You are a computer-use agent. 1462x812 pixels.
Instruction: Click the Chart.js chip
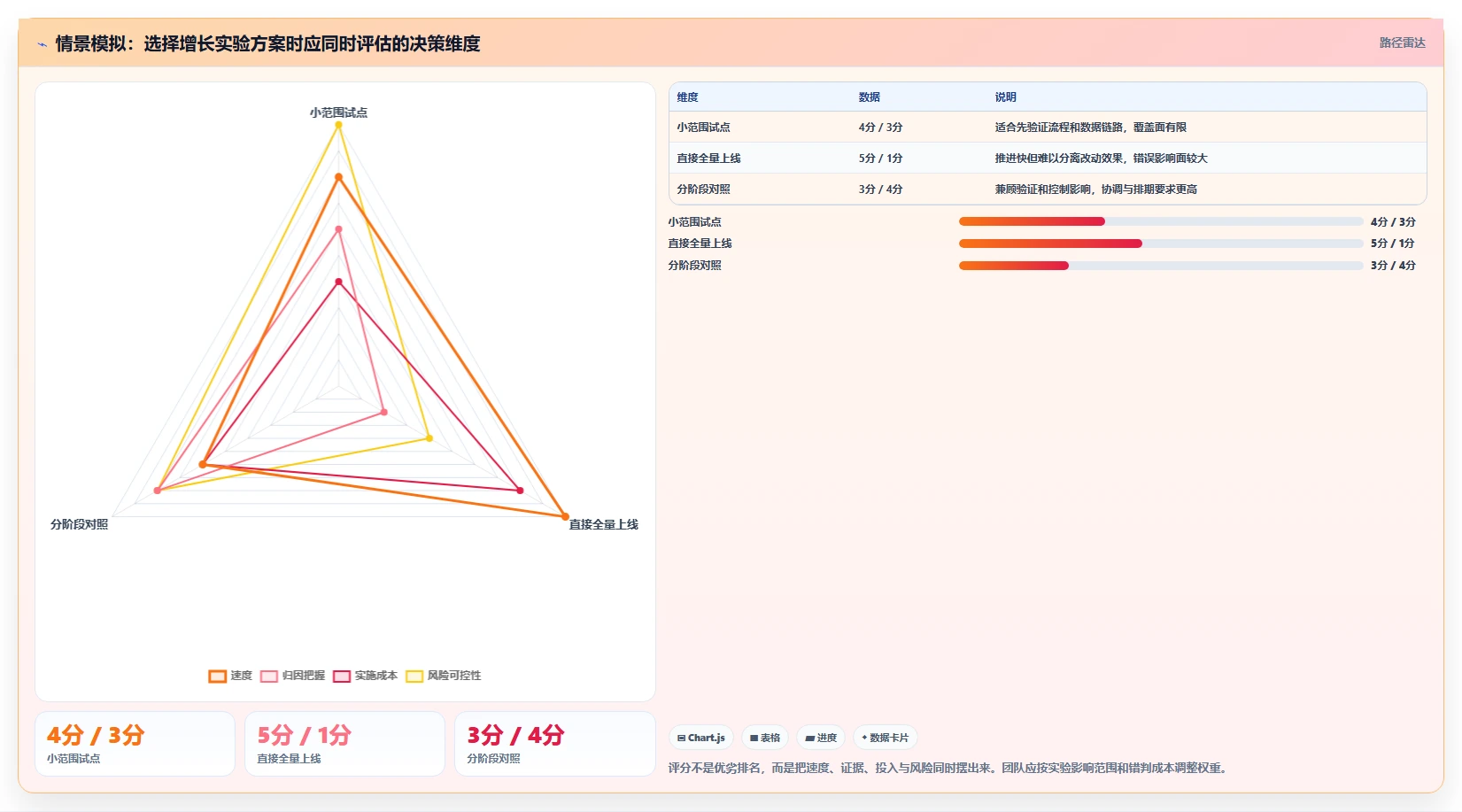click(701, 738)
